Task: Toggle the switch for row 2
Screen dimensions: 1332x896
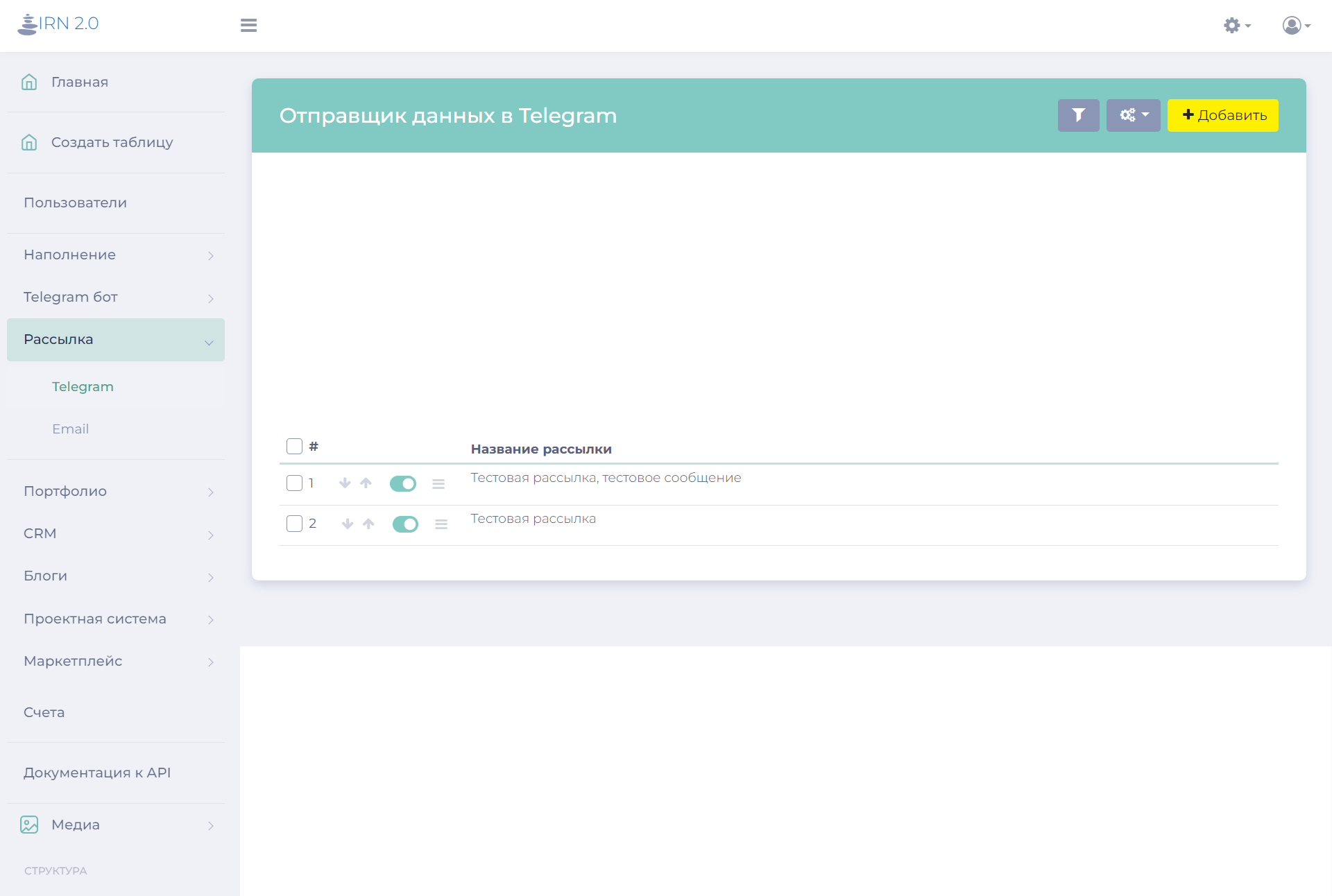Action: (x=405, y=524)
